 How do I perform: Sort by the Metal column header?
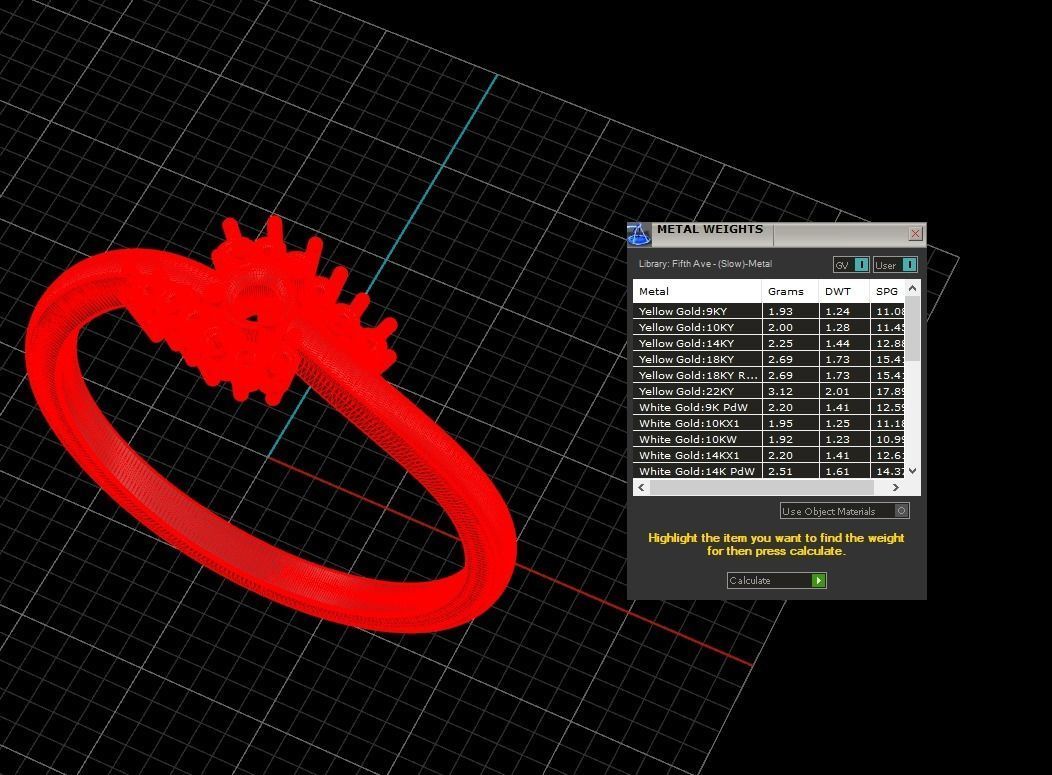pos(697,291)
